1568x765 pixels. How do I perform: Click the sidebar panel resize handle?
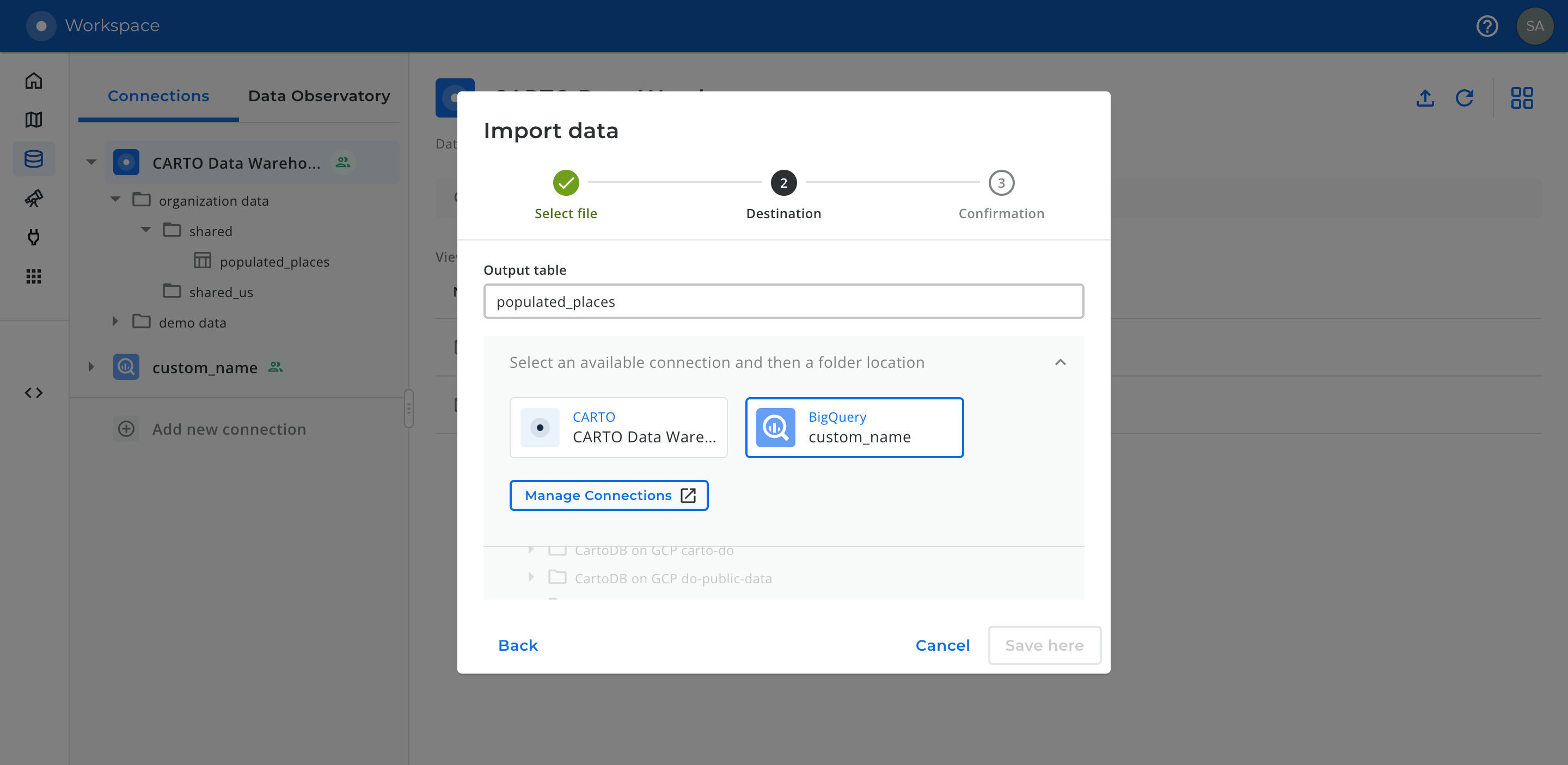pos(409,409)
